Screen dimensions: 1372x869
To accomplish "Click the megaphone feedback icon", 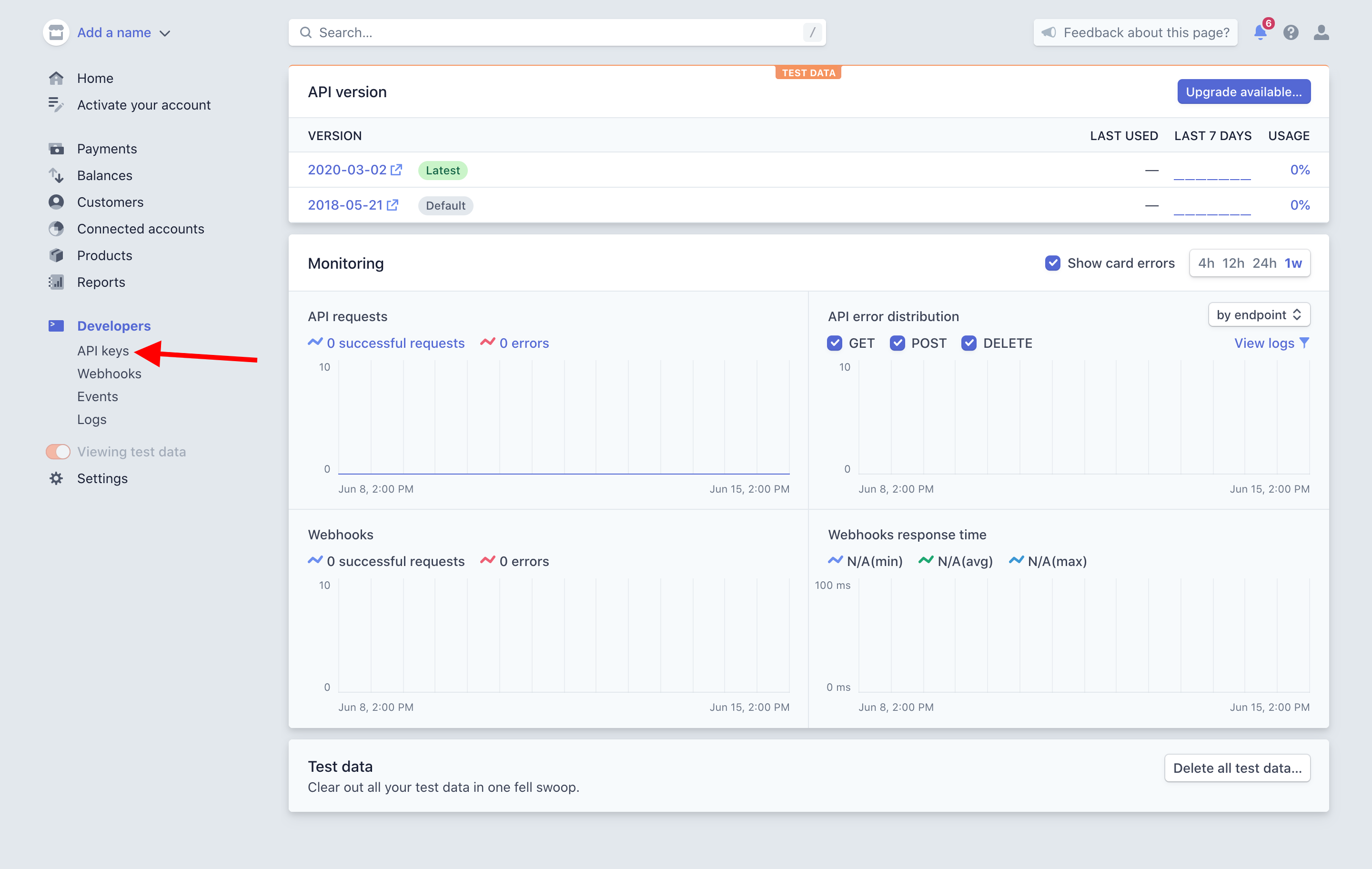I will (x=1049, y=32).
